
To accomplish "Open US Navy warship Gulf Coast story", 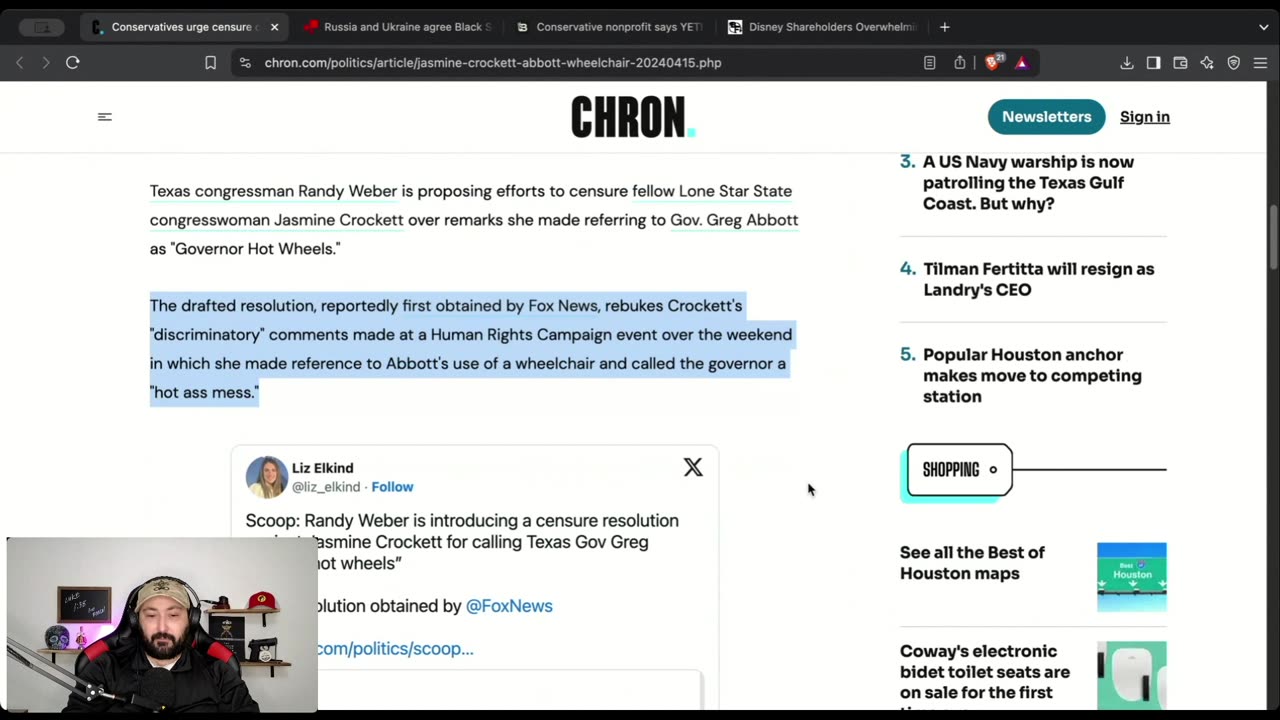I will coord(1028,183).
